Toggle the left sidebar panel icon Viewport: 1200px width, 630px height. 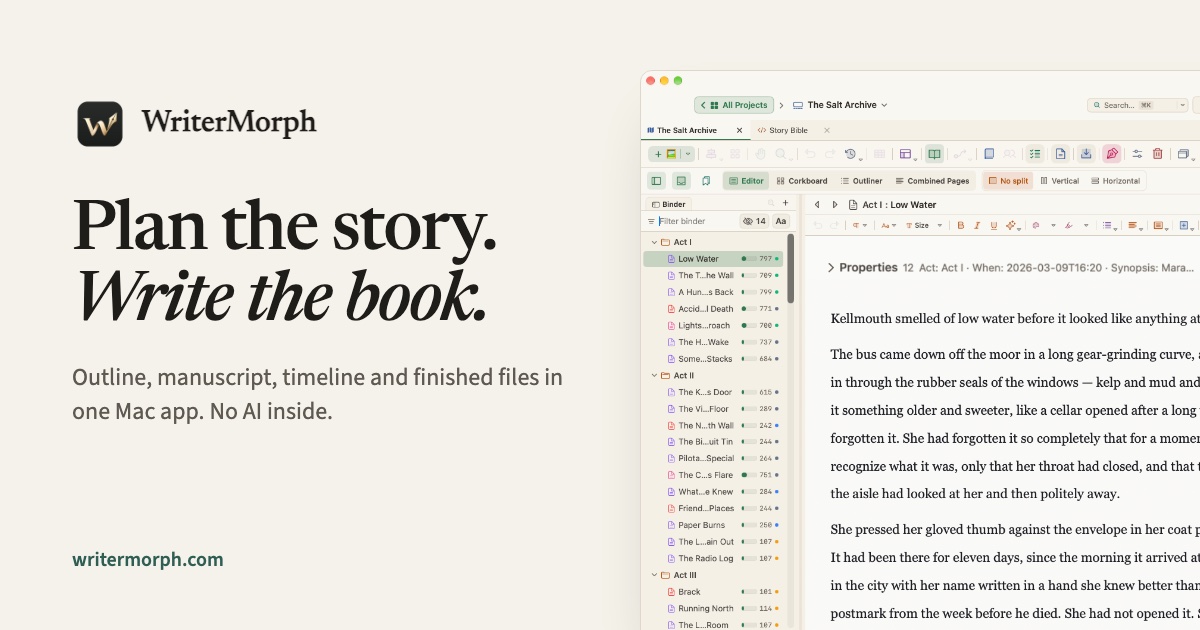656,181
